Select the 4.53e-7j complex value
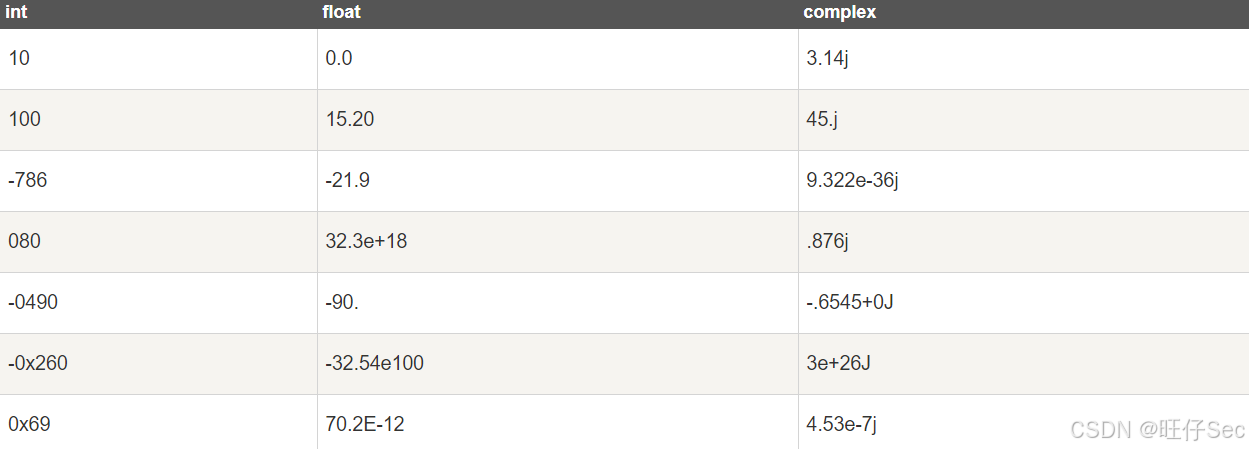The height and width of the screenshot is (449, 1249). (841, 425)
